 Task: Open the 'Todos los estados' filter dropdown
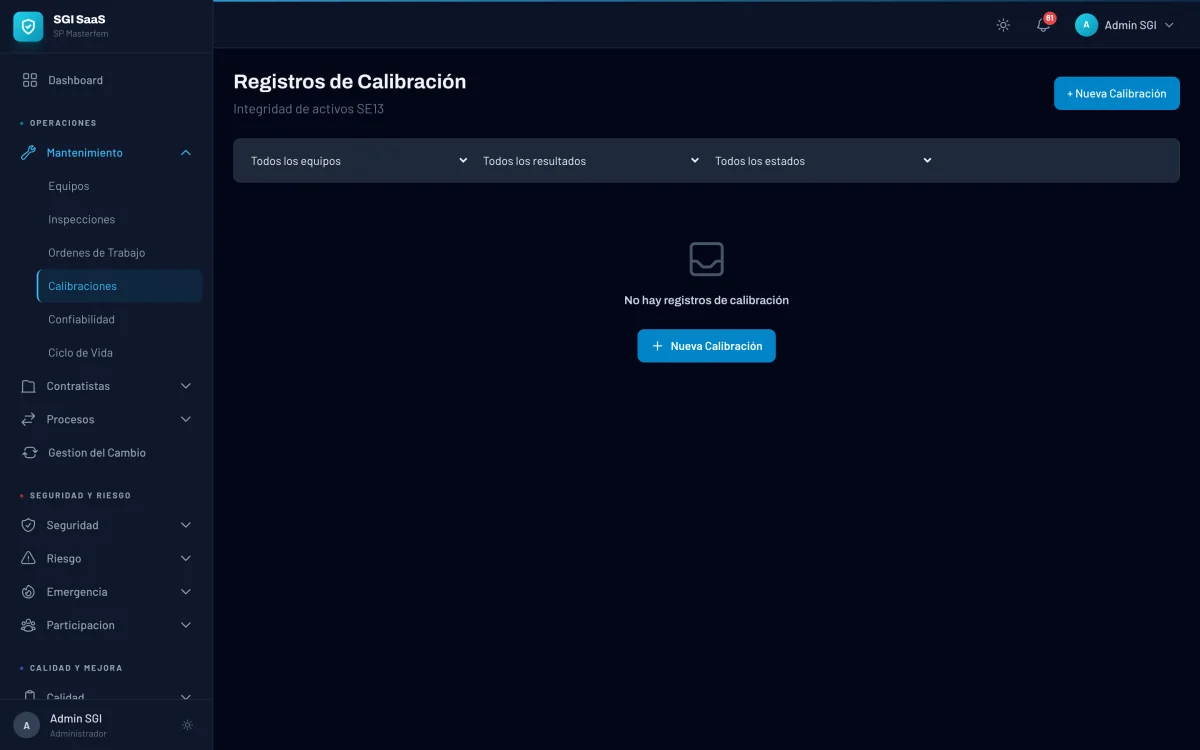[x=822, y=161]
